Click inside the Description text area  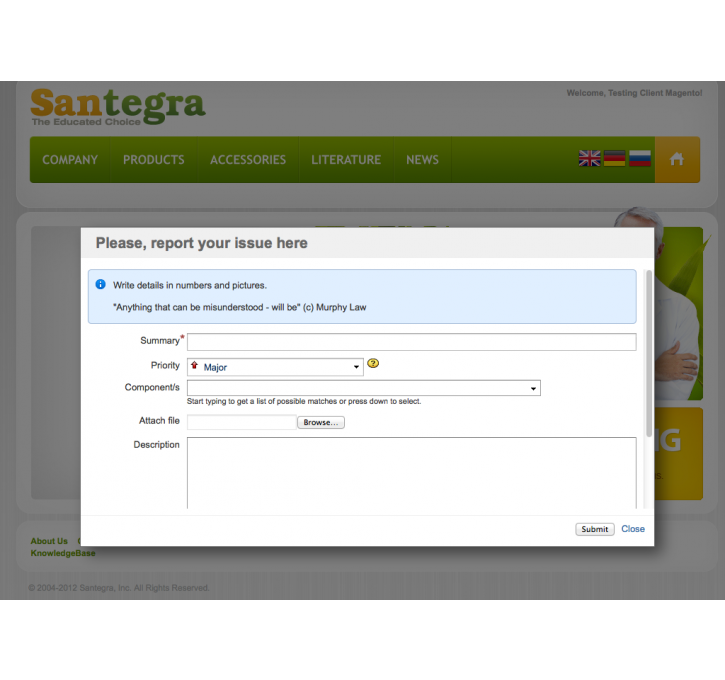pos(411,472)
